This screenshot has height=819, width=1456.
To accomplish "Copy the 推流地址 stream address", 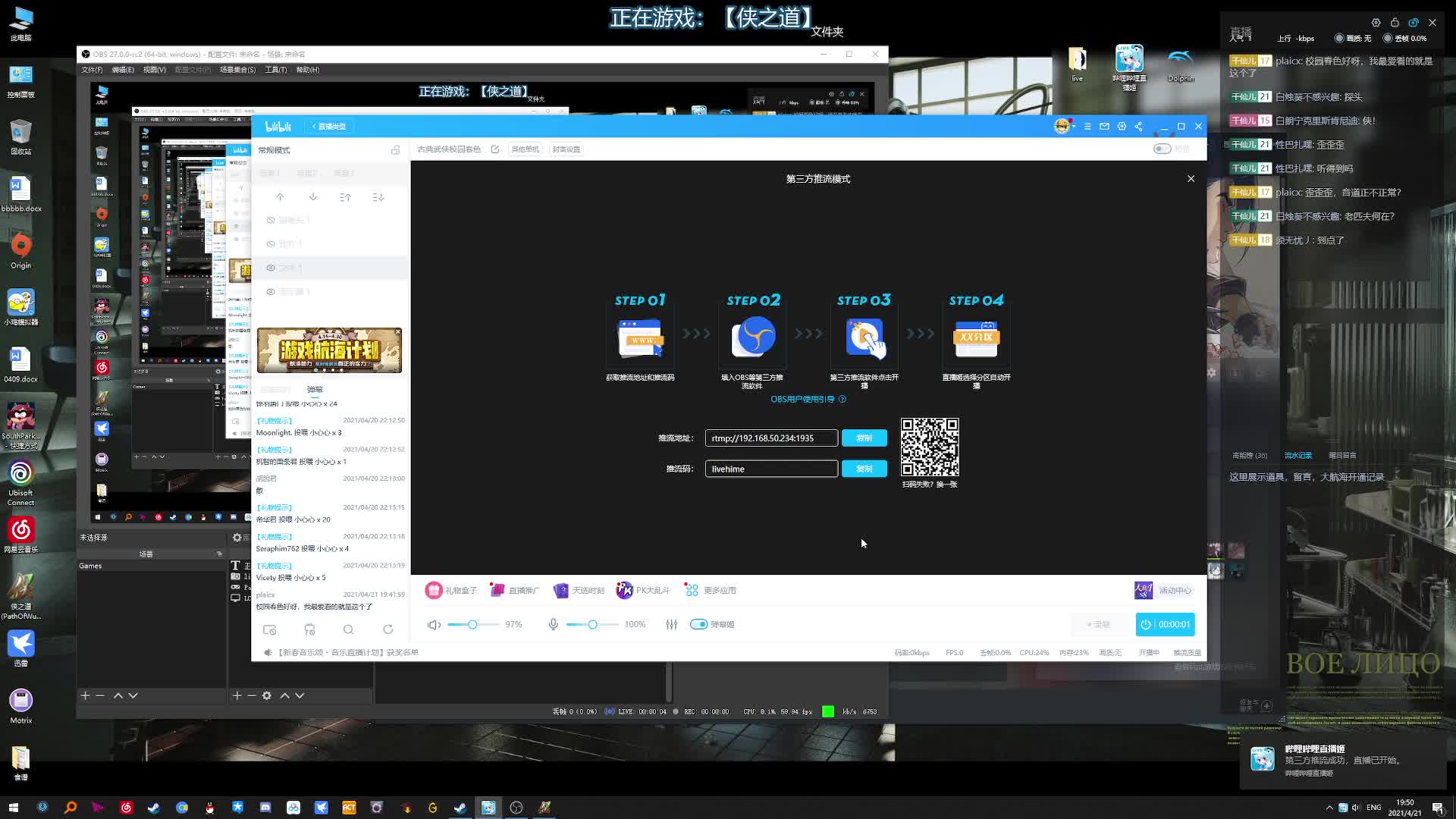I will tap(864, 438).
